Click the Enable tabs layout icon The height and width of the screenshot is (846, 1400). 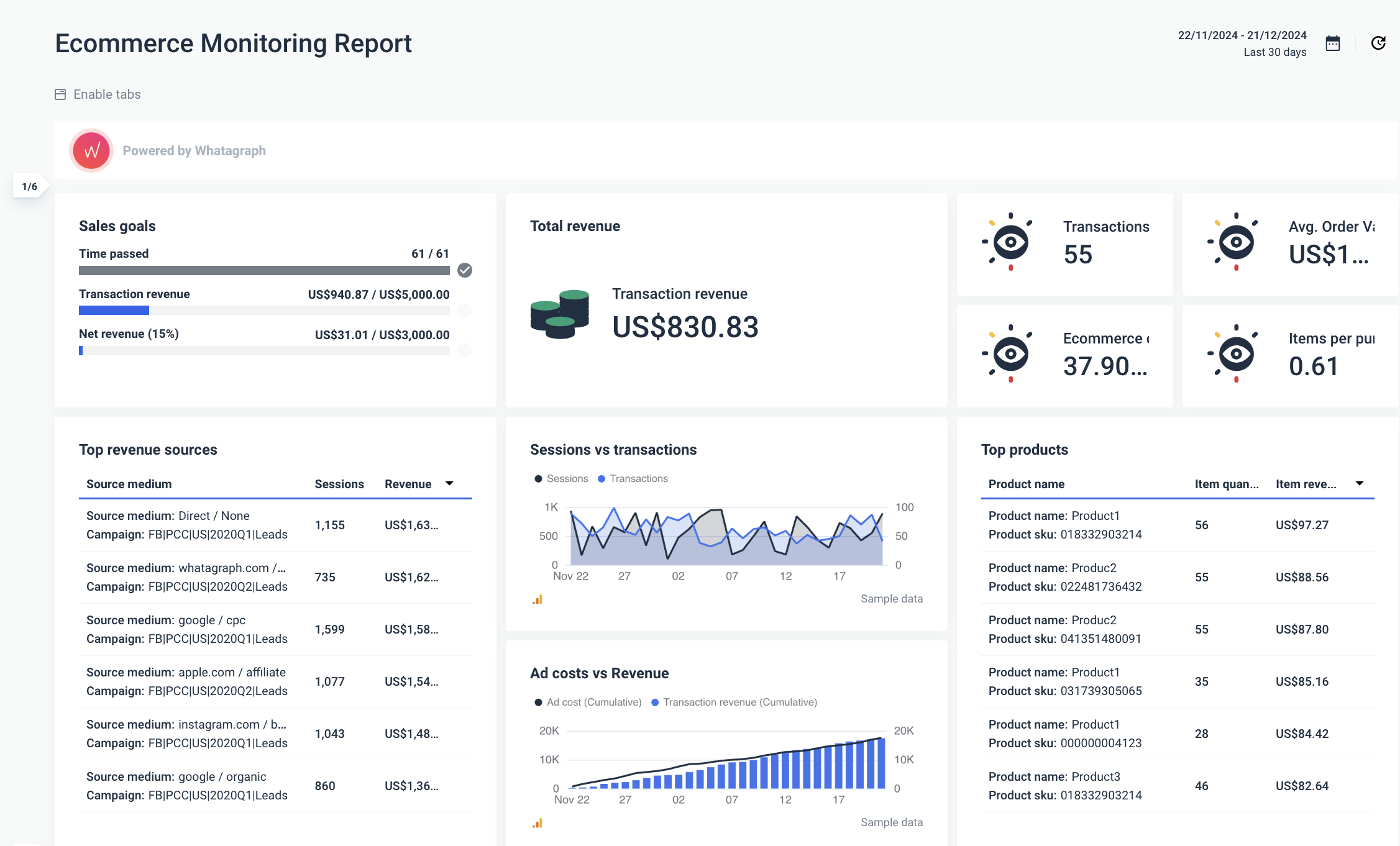(60, 94)
